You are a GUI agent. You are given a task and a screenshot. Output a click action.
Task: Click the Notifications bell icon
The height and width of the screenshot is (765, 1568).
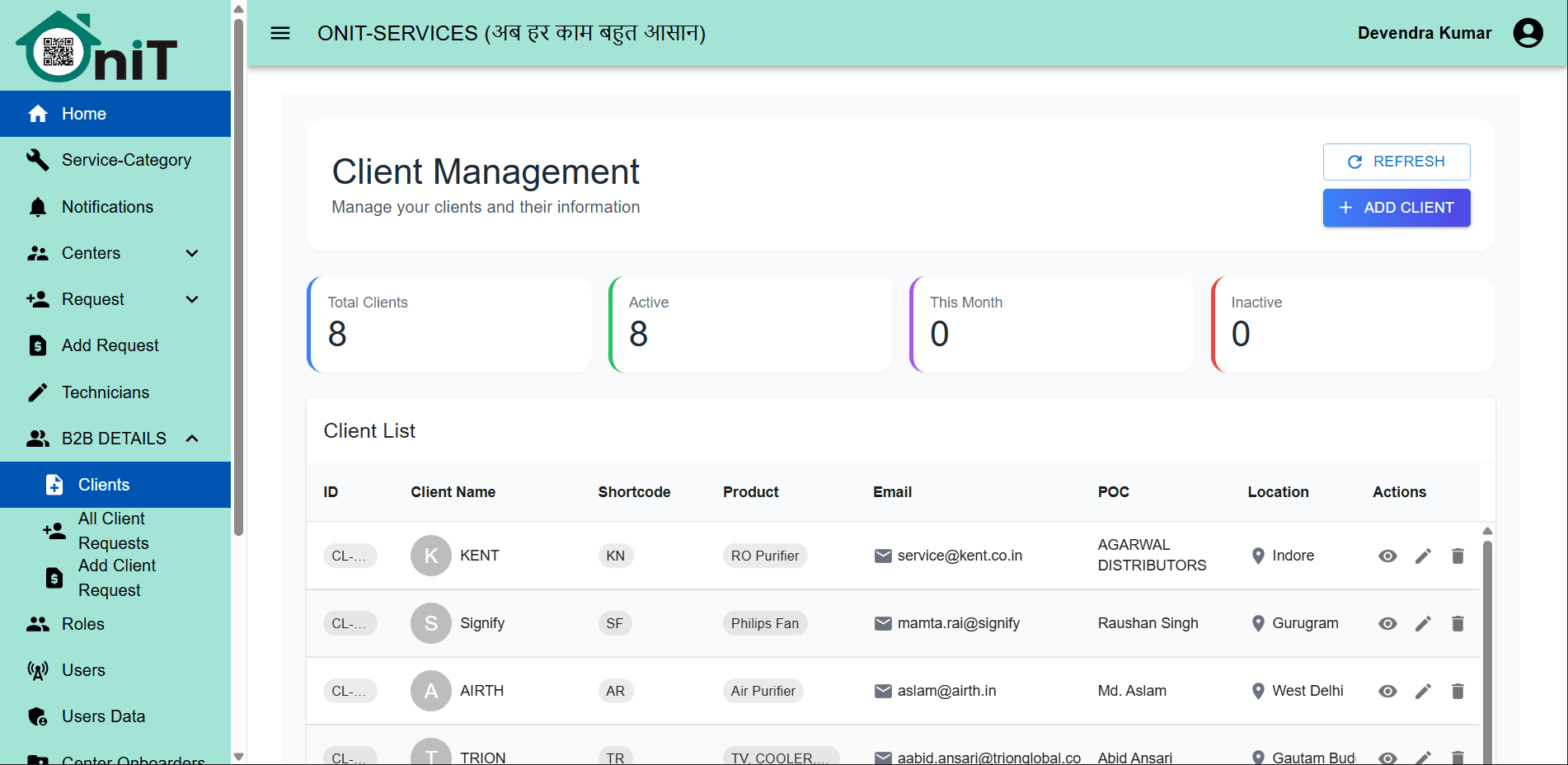point(38,207)
